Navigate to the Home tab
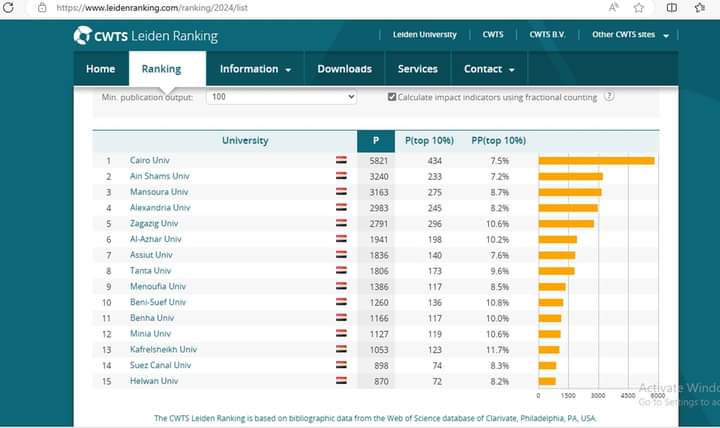The image size is (720, 428). [x=100, y=69]
